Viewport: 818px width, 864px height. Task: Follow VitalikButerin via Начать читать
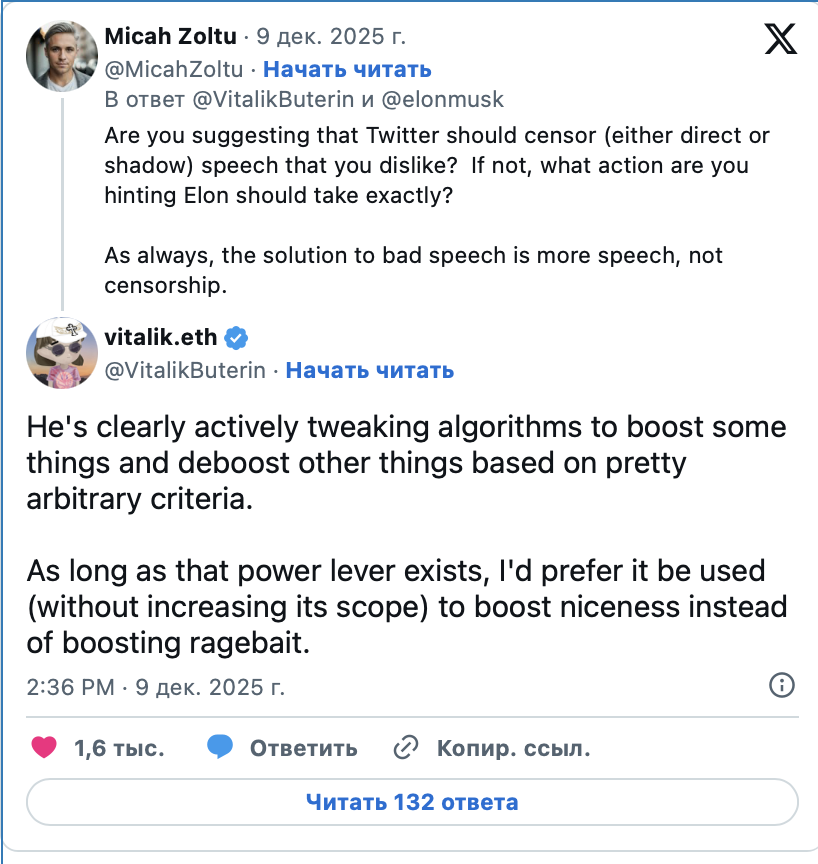pyautogui.click(x=370, y=370)
